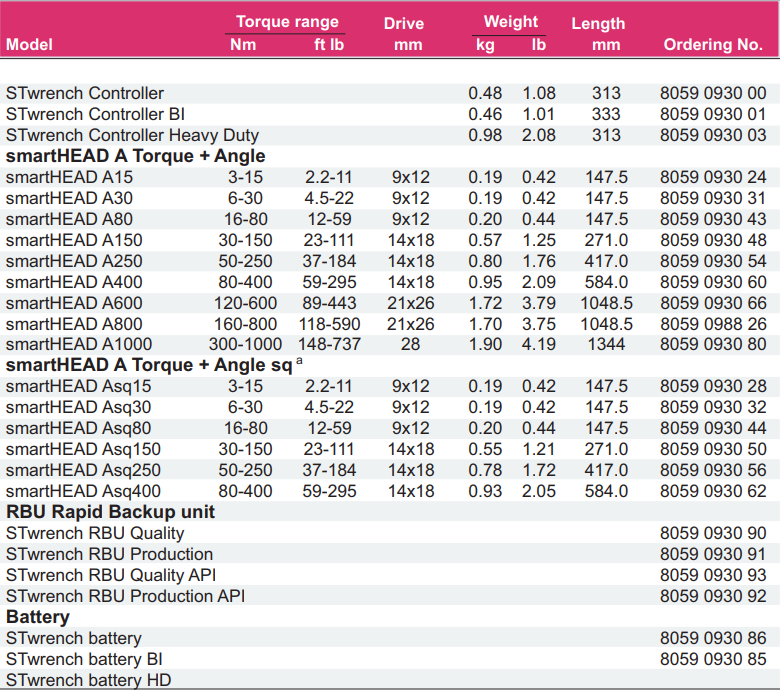Click ordering number 8059 0930 86

tap(713, 638)
